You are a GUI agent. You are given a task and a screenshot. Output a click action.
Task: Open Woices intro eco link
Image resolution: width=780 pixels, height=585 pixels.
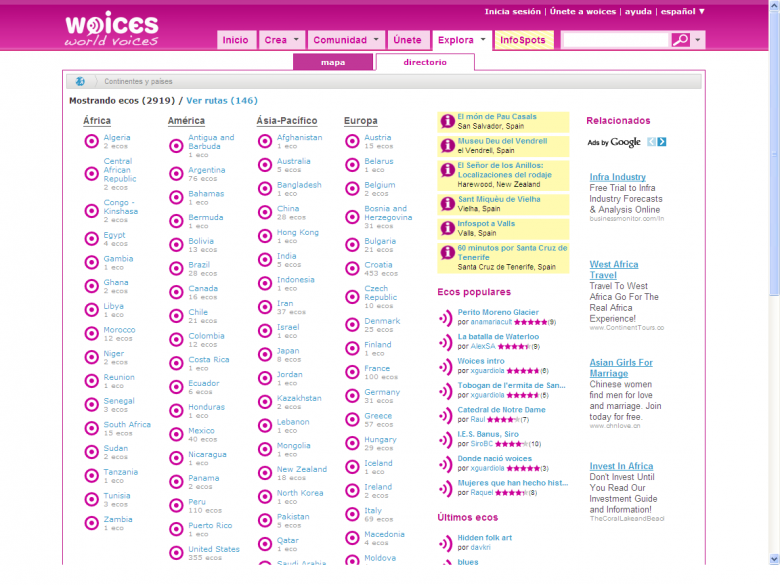[x=481, y=361]
